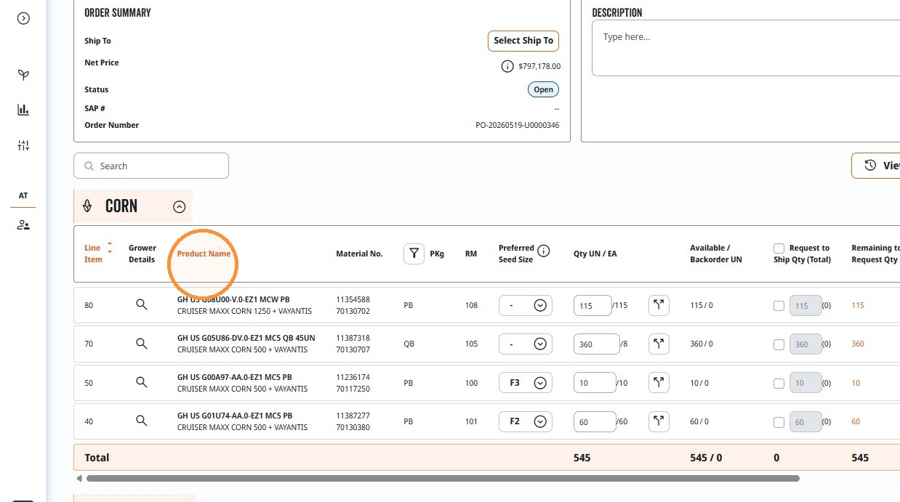The width and height of the screenshot is (900, 502).
Task: Expand the sidebar with the arrow icon
Action: tap(23, 18)
